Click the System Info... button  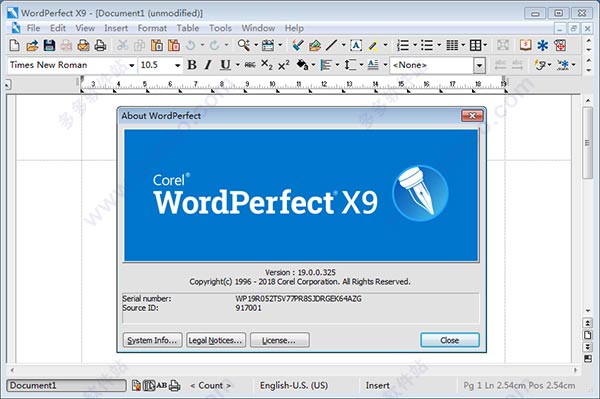pos(152,340)
